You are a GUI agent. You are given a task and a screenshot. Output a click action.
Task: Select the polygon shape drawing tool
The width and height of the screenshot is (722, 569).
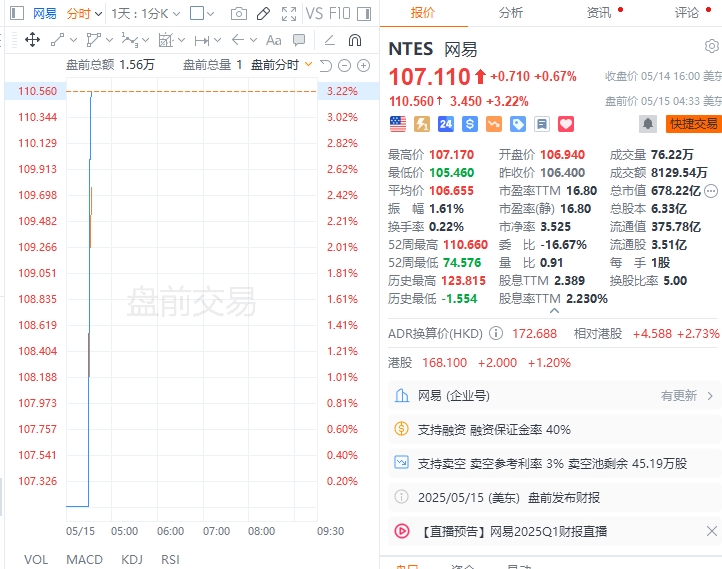(93, 40)
